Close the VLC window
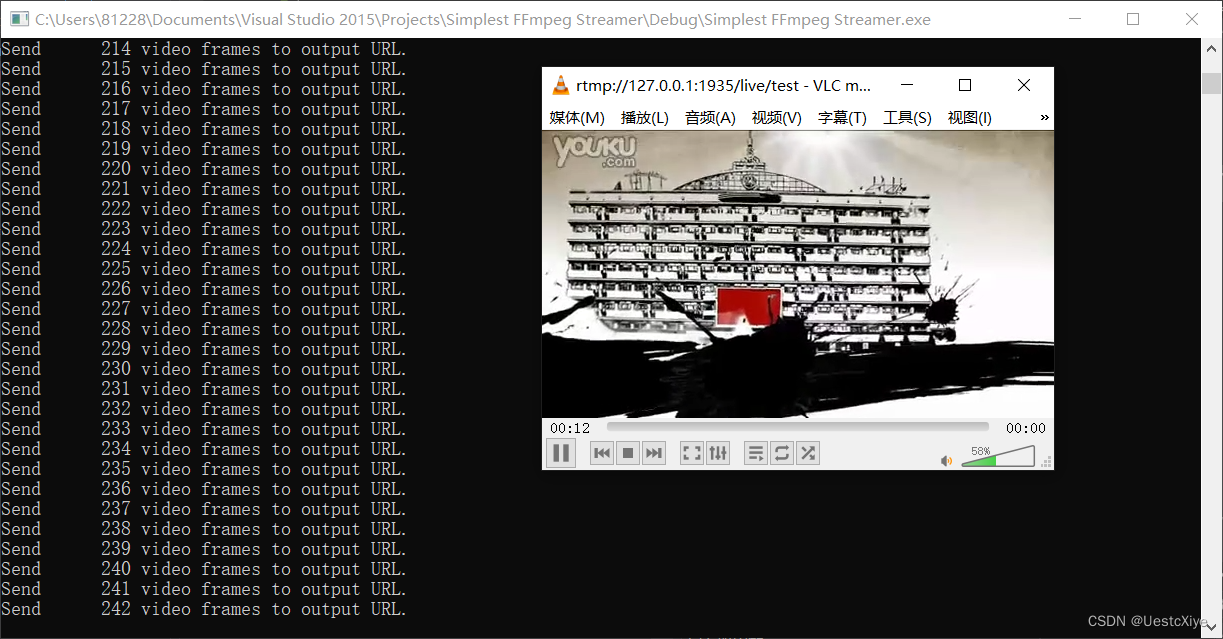The width and height of the screenshot is (1223, 639). click(1024, 86)
